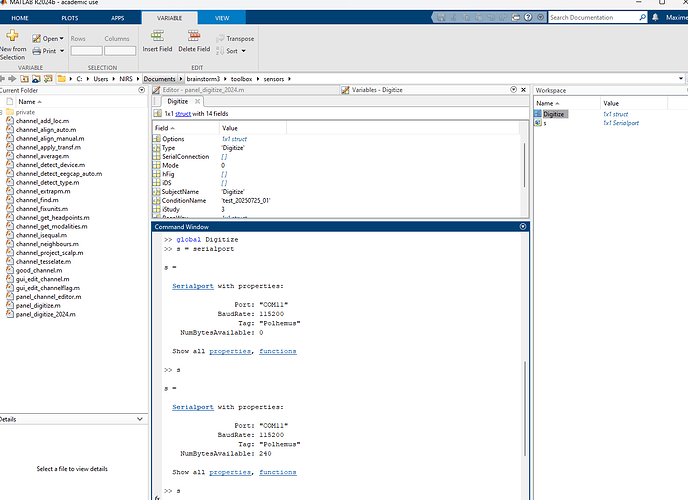Open the Editor panel_digitize_2024.m tab
The height and width of the screenshot is (500, 688).
[203, 90]
